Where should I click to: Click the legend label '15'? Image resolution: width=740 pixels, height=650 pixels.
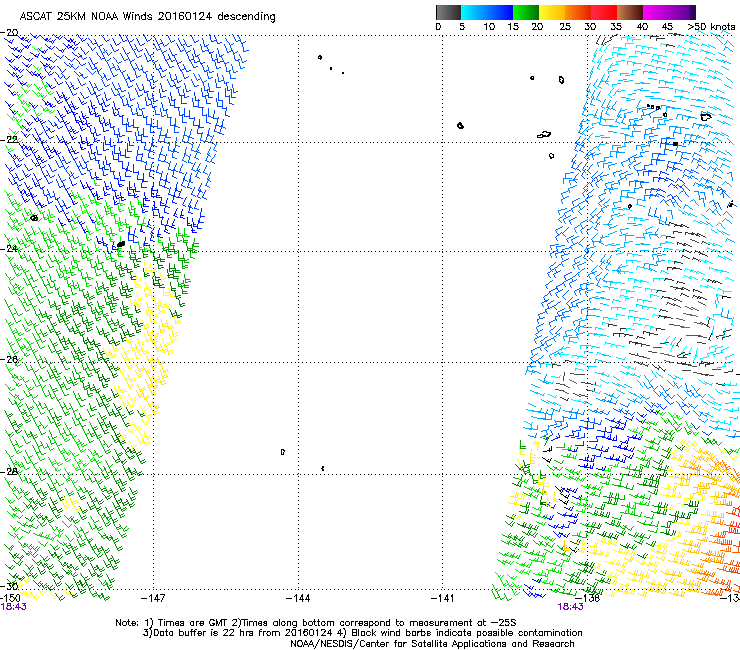coord(513,27)
